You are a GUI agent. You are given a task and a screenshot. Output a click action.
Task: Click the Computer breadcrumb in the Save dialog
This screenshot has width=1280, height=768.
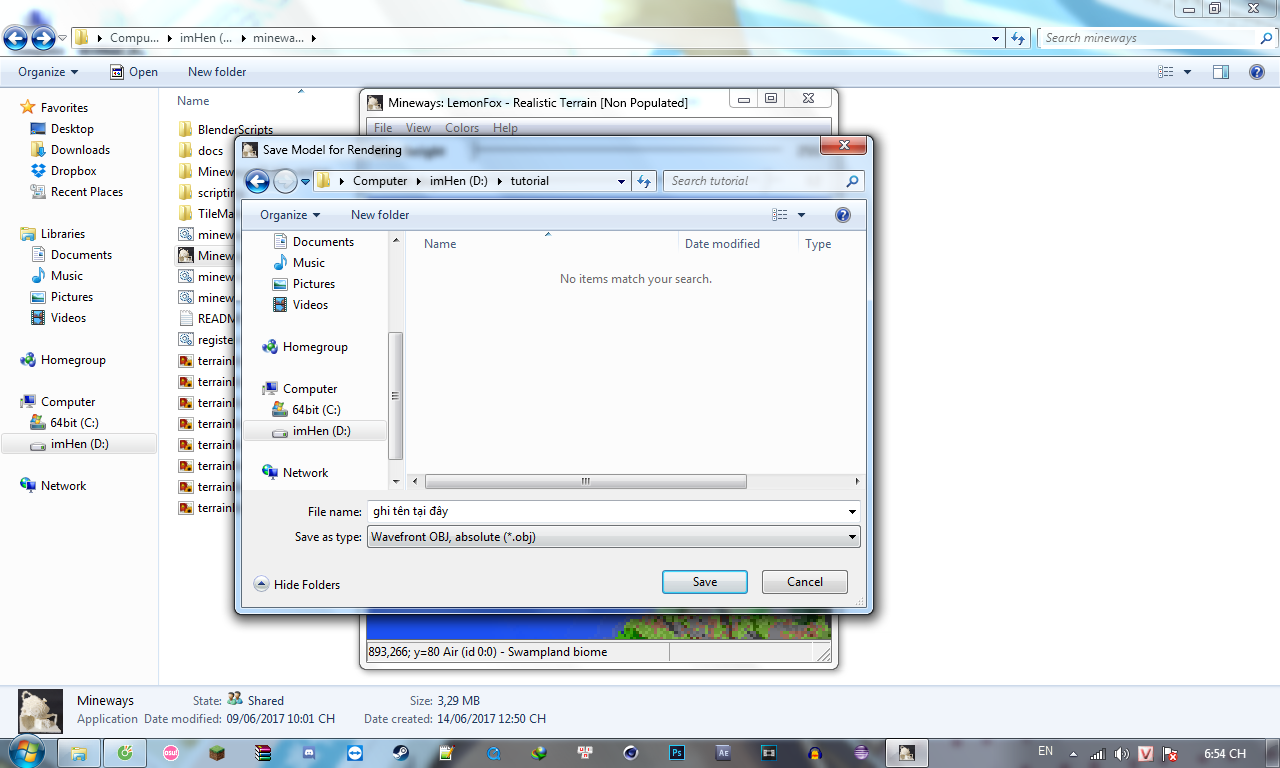[380, 181]
